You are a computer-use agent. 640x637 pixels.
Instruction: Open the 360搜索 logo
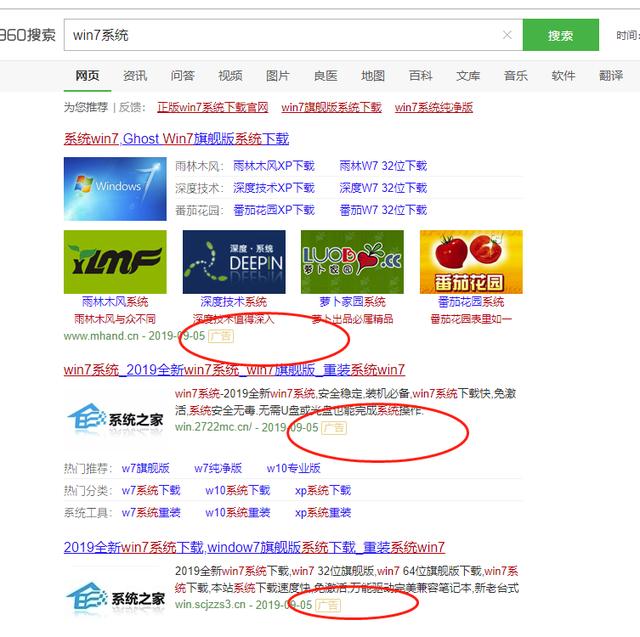(27, 35)
